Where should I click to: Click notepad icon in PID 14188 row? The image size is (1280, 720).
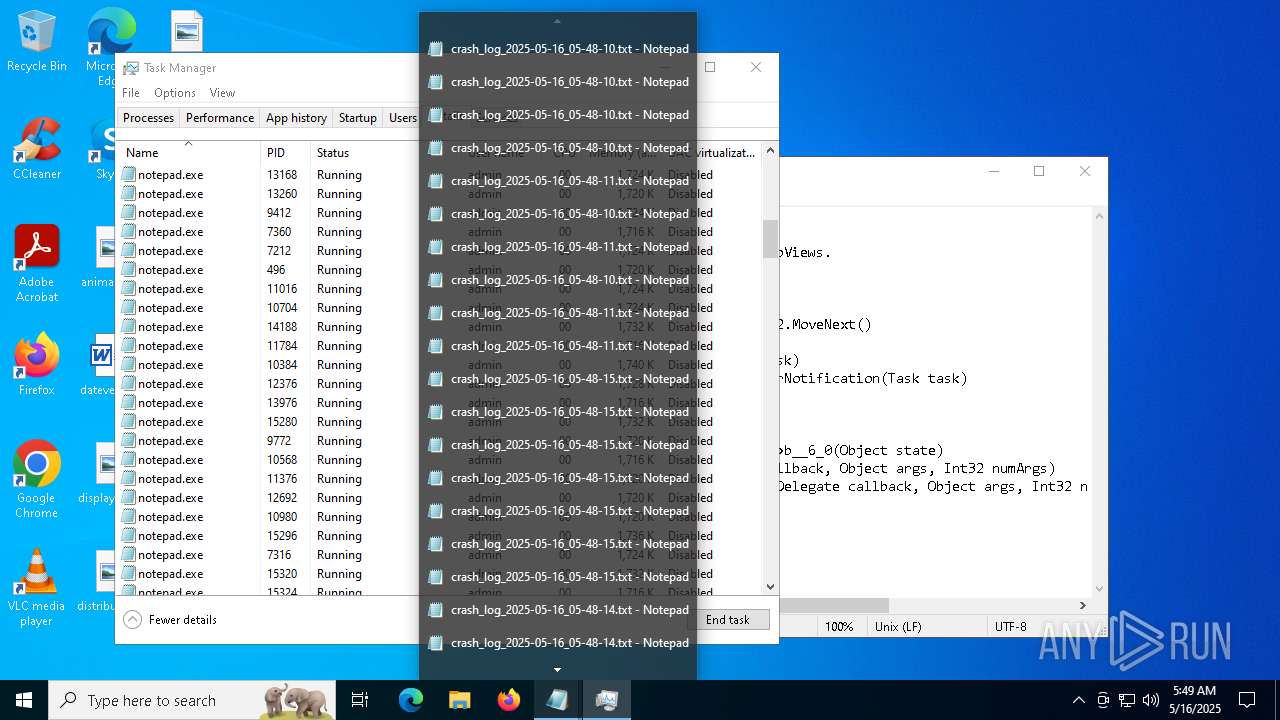click(128, 326)
